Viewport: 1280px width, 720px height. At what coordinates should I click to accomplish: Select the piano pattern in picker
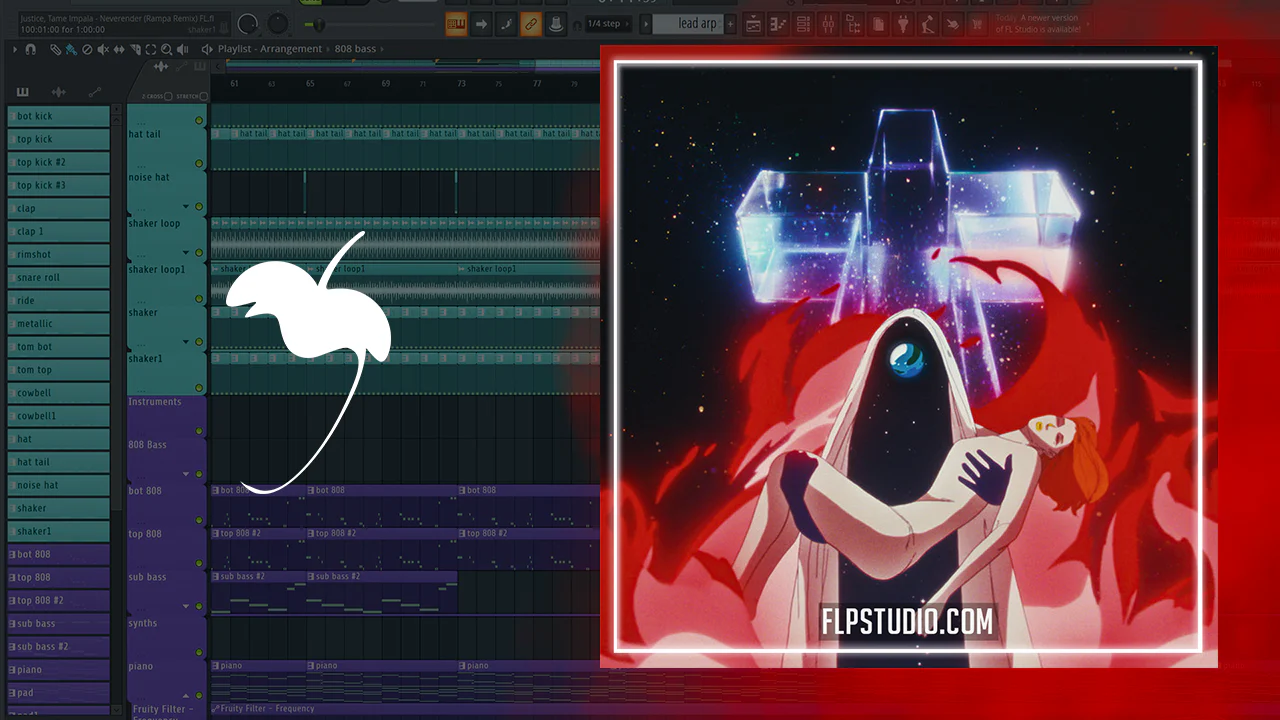tap(59, 670)
